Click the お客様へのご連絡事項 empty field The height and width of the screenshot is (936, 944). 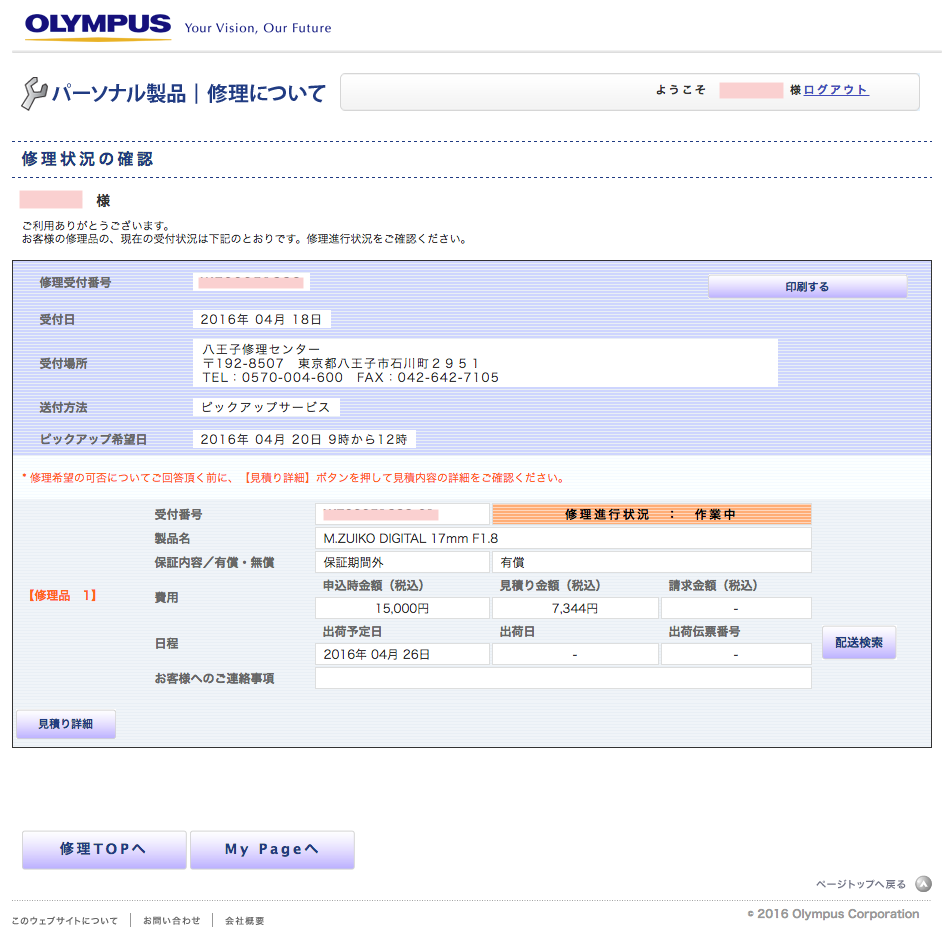click(x=563, y=678)
